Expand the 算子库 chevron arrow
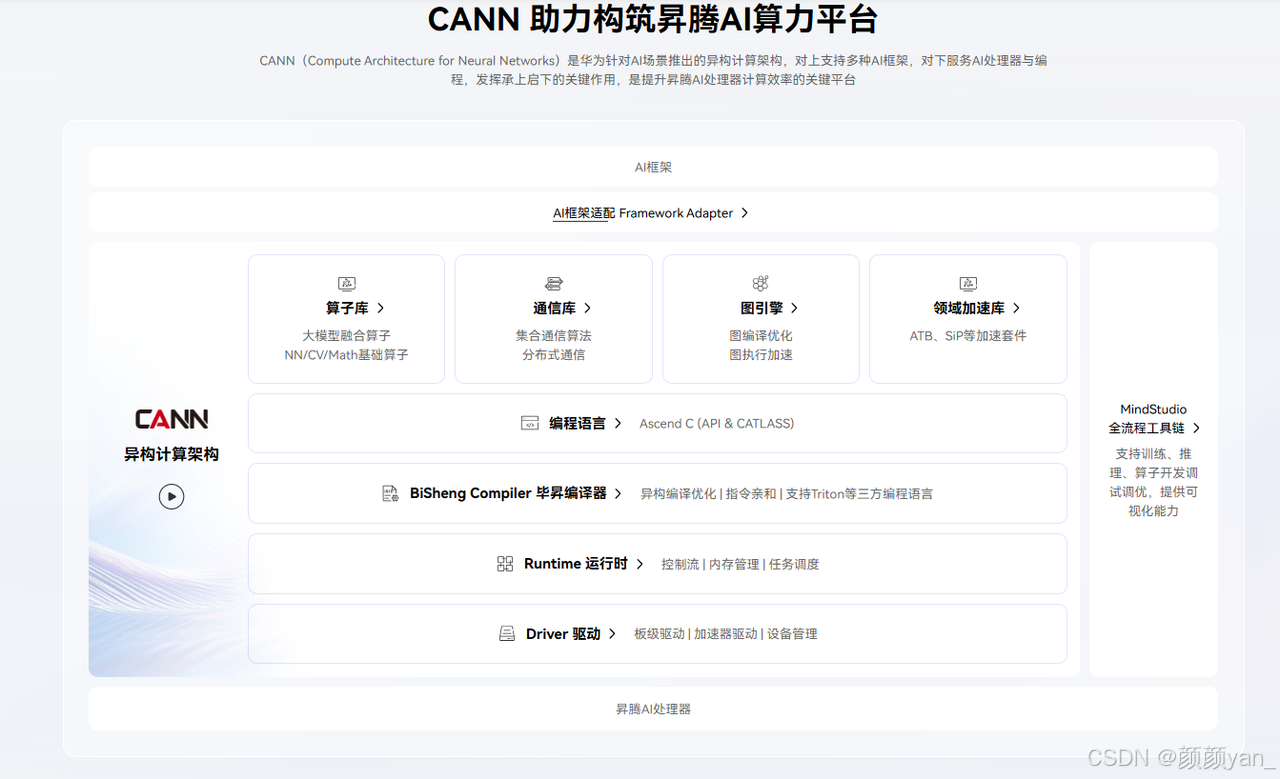The height and width of the screenshot is (779, 1280). [x=381, y=308]
